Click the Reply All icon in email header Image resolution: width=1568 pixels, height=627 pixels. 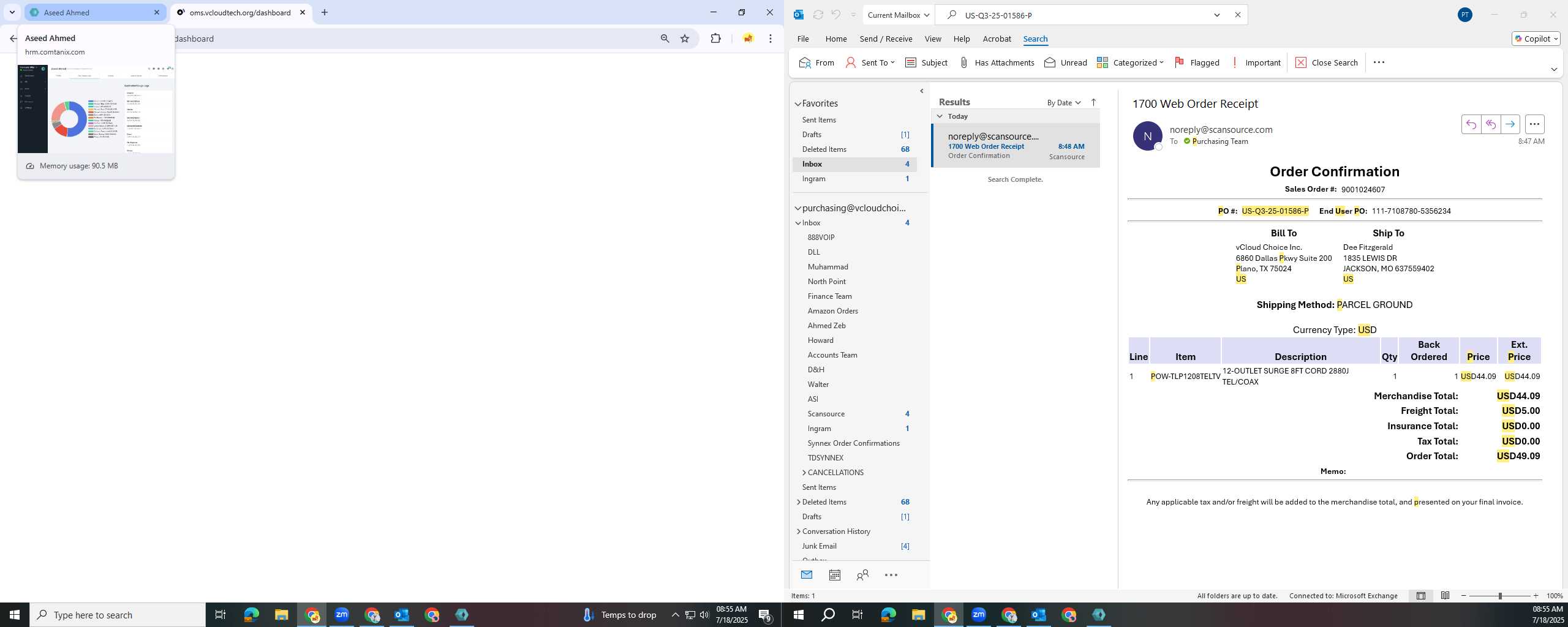1490,124
